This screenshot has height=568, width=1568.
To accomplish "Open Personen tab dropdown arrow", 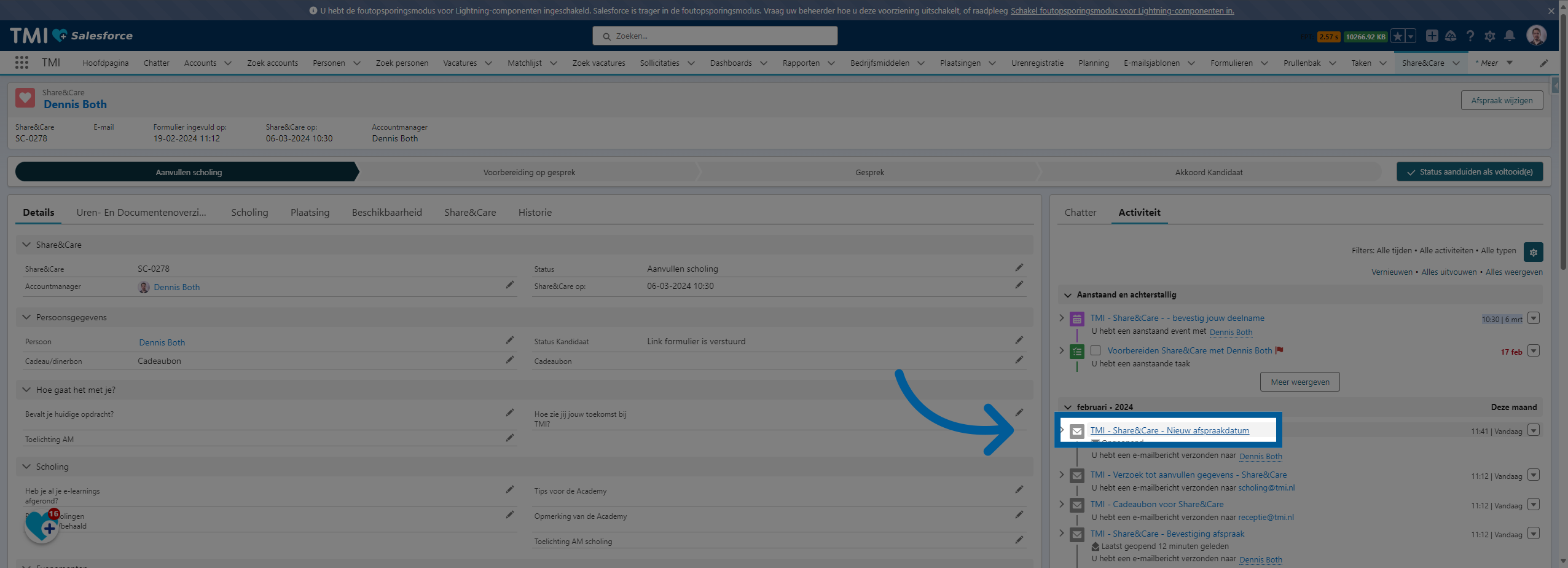I will [x=357, y=63].
